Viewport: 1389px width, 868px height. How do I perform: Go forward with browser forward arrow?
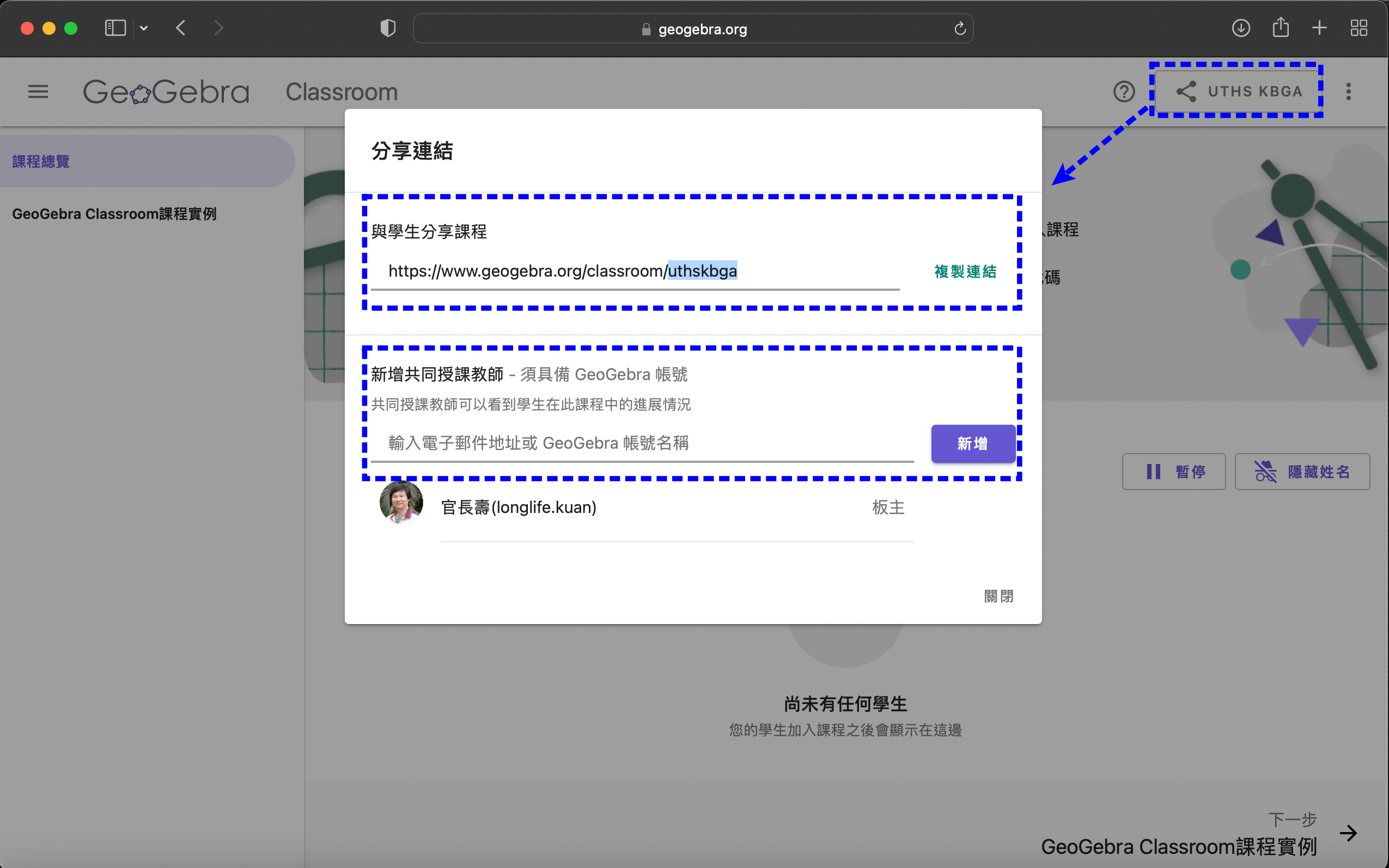(218, 28)
